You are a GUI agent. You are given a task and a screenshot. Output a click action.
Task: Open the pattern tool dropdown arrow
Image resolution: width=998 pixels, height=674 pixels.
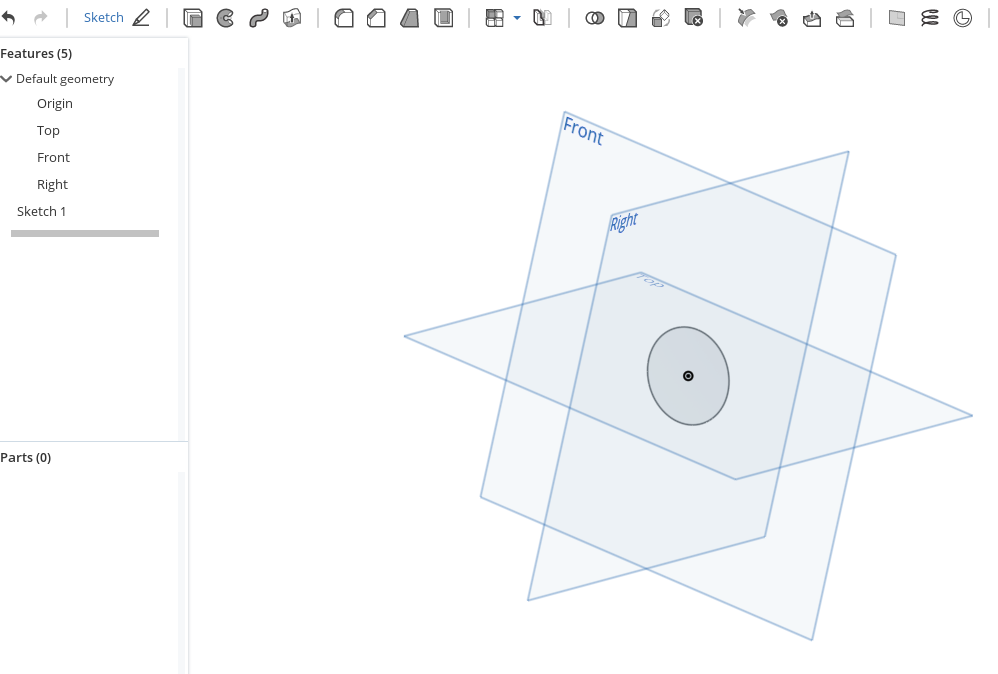[x=517, y=18]
